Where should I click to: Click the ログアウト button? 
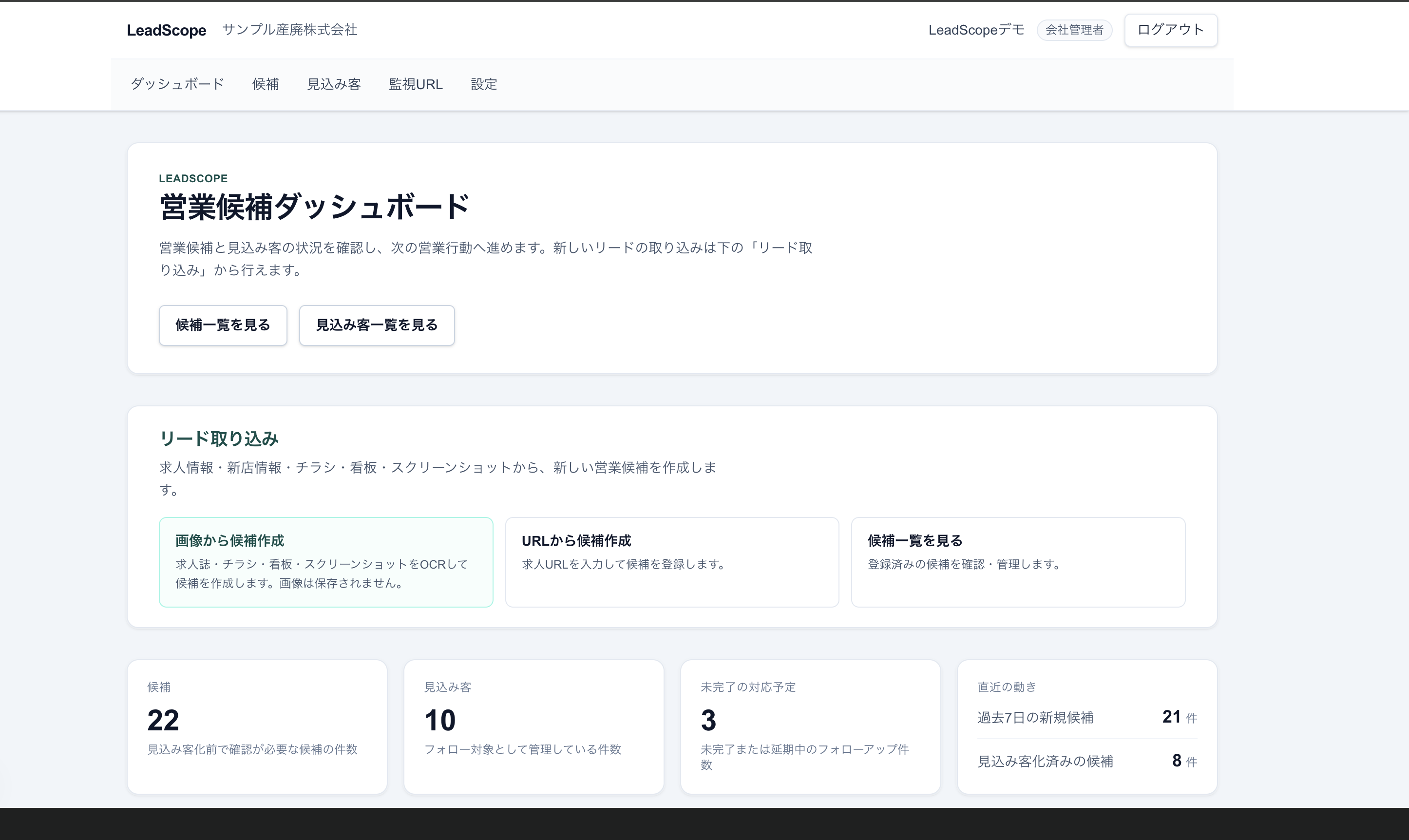1171,30
